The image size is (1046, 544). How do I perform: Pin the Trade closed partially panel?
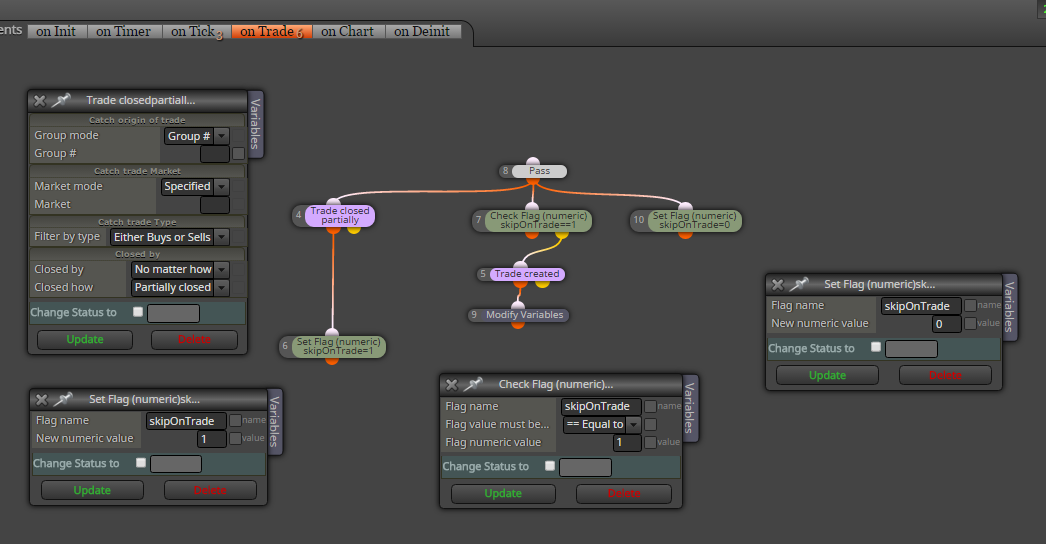61,100
